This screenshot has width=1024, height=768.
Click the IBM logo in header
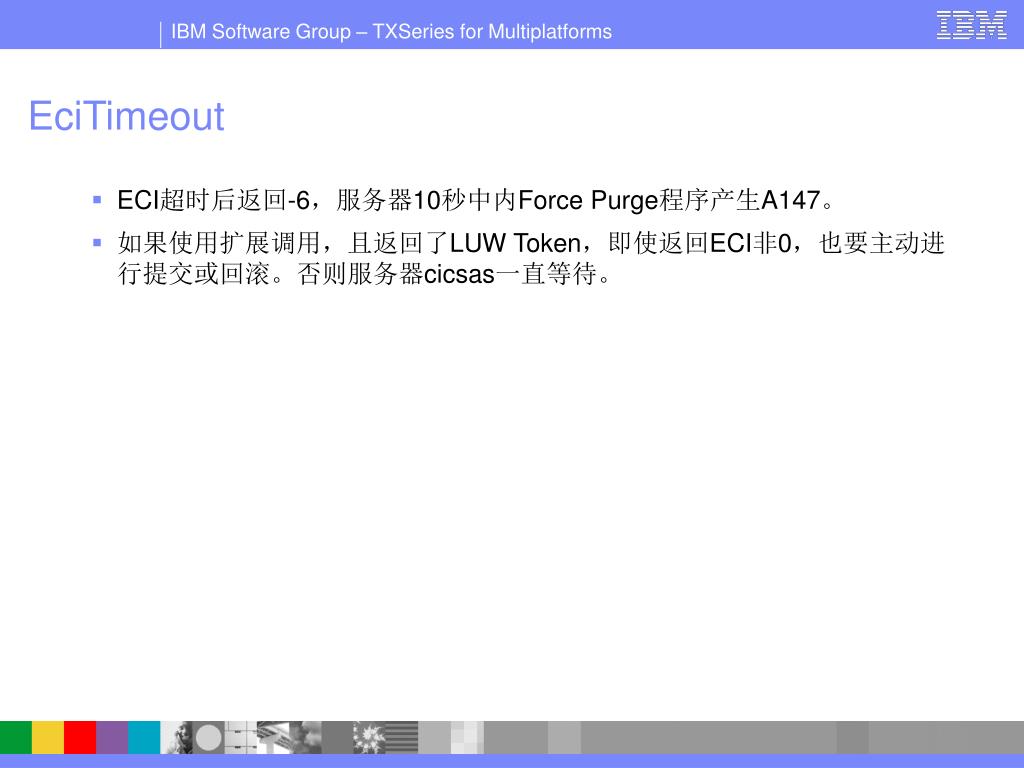pos(971,25)
